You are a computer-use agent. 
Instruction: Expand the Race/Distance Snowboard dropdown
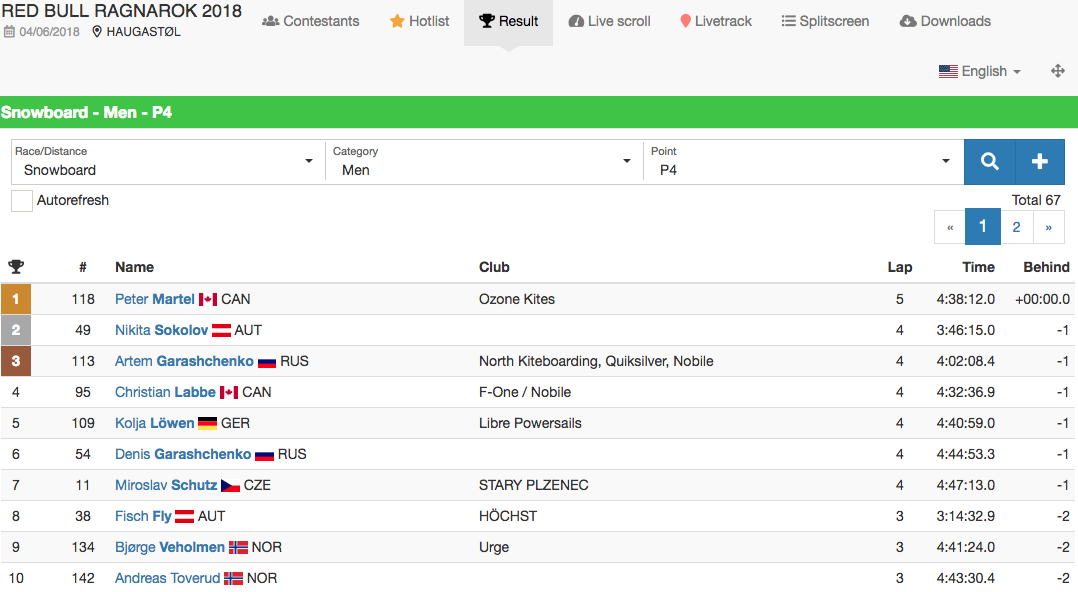pos(168,162)
